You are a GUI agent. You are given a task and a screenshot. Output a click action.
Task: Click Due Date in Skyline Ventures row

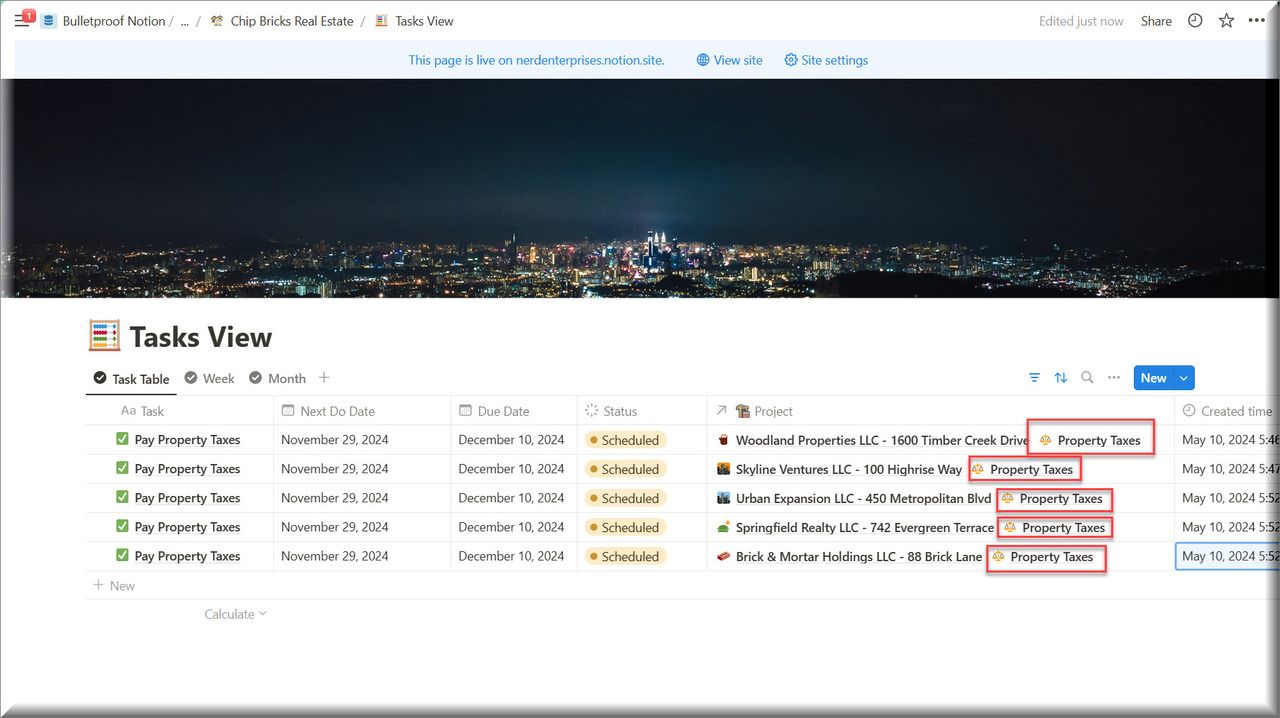point(511,468)
